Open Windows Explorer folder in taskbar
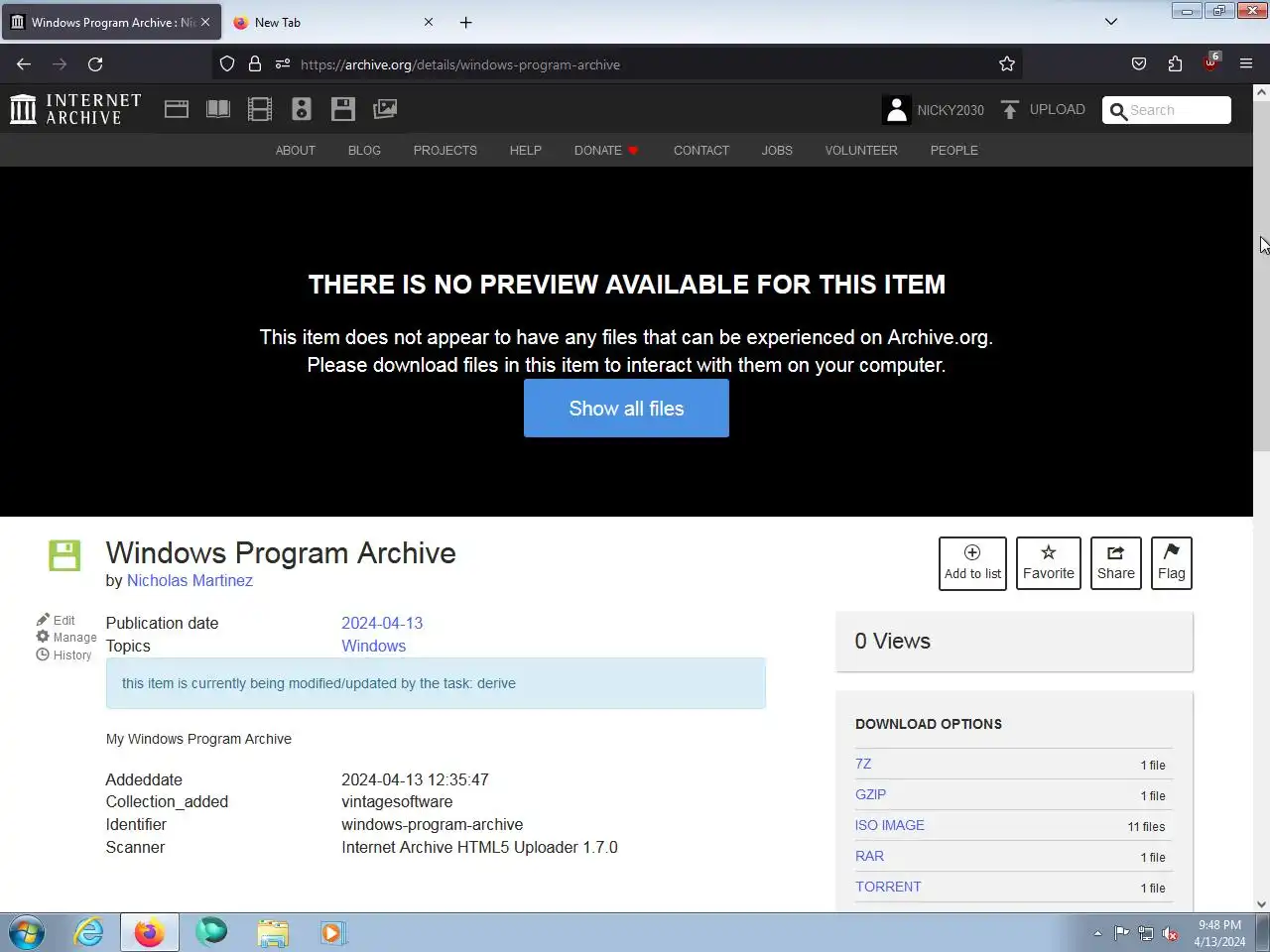This screenshot has width=1270, height=952. [x=273, y=932]
